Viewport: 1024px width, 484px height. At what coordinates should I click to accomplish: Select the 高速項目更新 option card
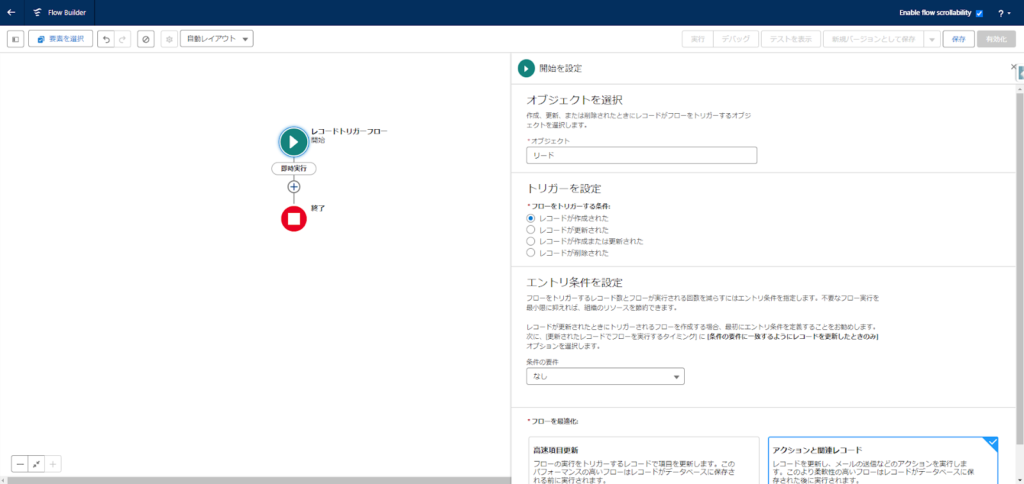pyautogui.click(x=643, y=462)
